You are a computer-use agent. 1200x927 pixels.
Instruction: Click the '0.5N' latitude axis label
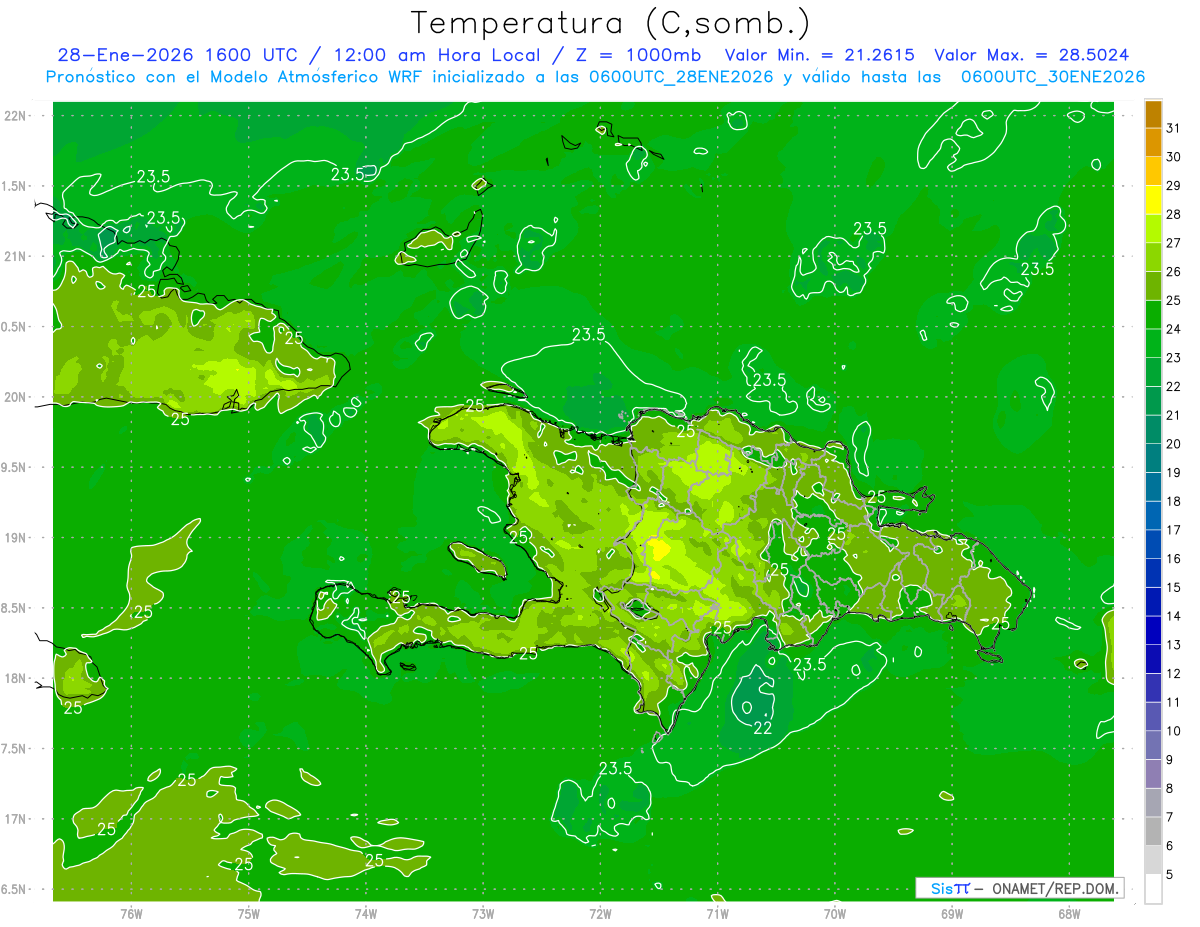[x=15, y=327]
